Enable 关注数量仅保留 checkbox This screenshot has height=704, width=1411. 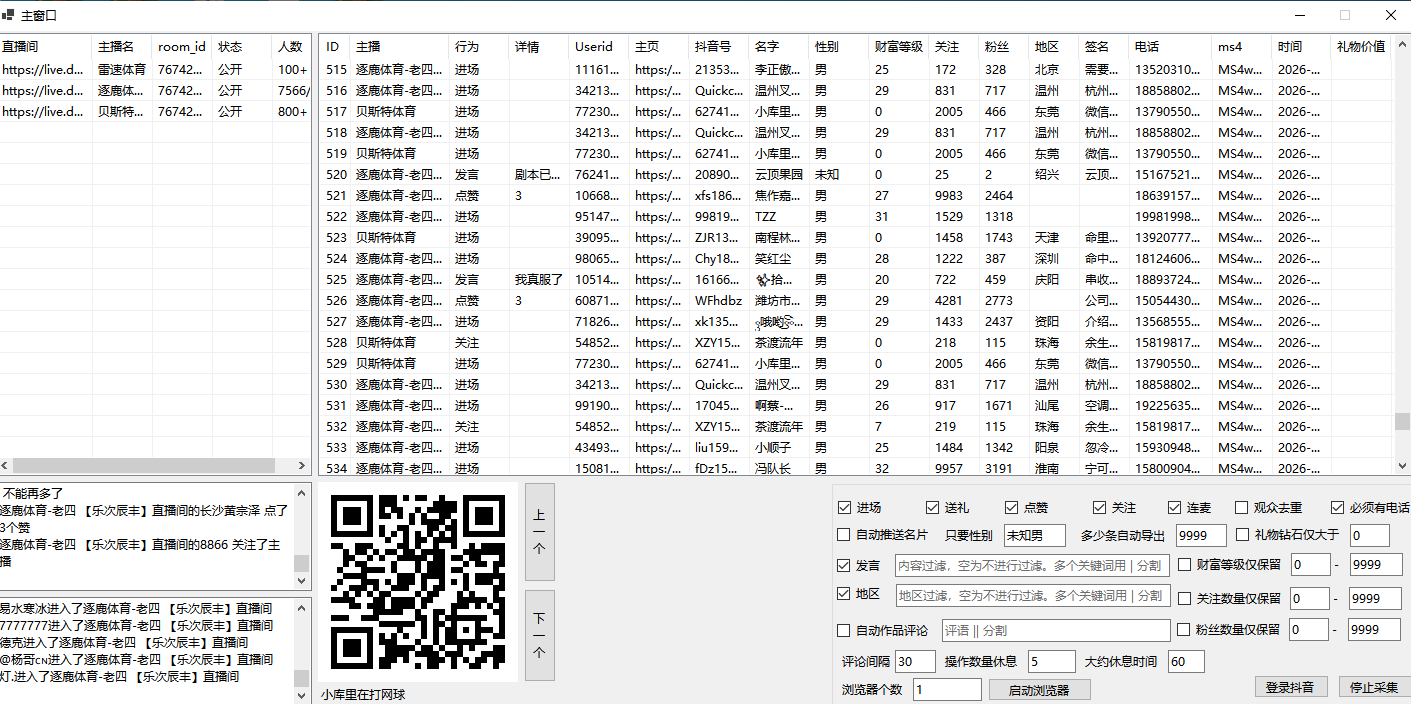tap(1185, 599)
